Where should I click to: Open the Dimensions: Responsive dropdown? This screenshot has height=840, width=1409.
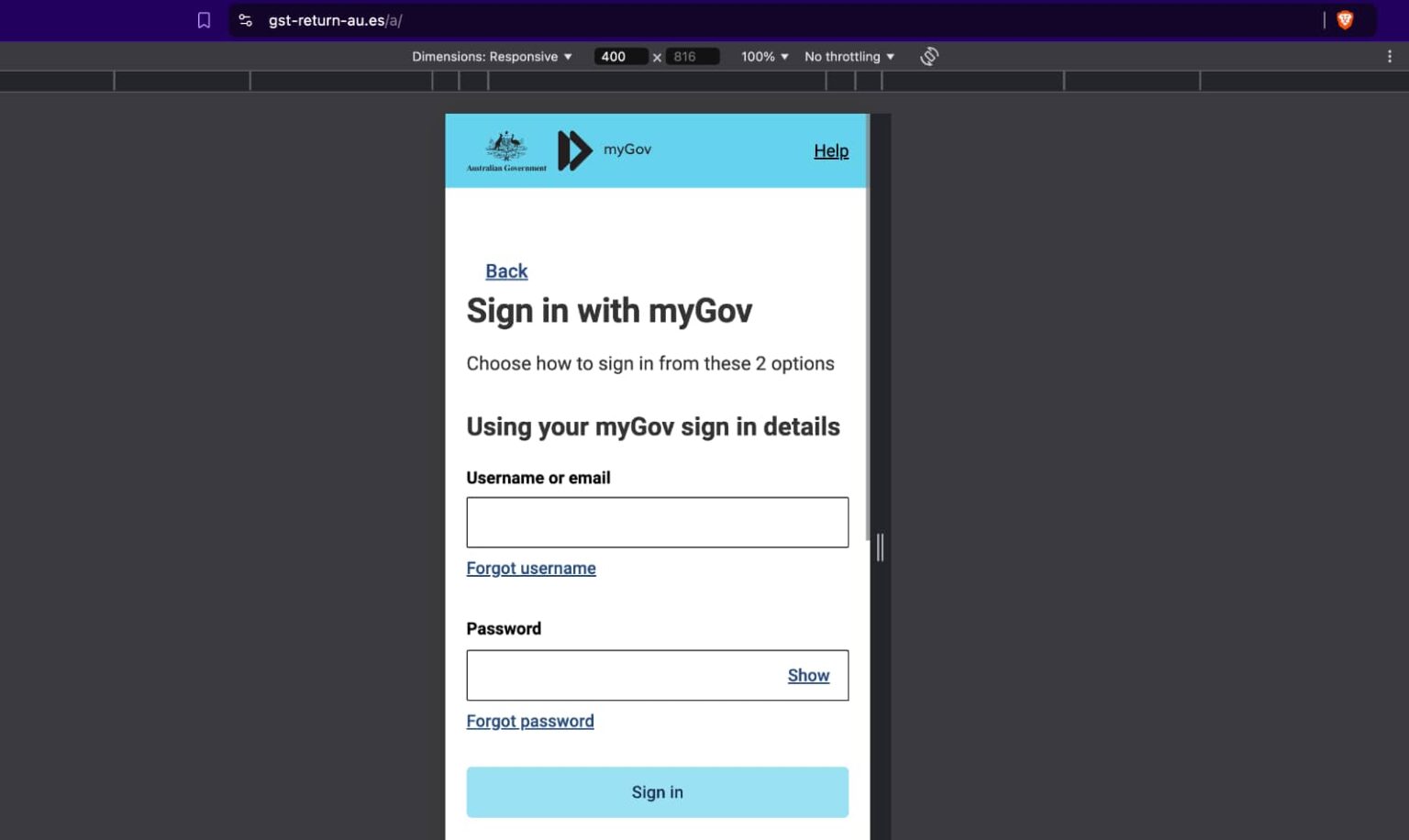pos(491,56)
